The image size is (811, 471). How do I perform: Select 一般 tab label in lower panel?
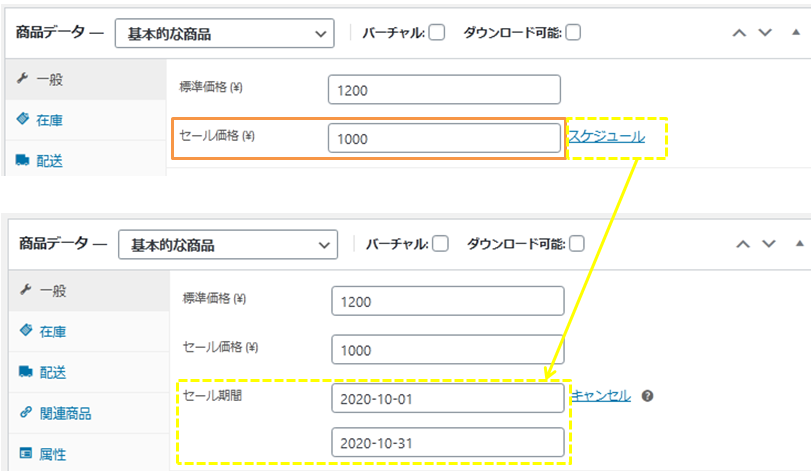point(53,291)
